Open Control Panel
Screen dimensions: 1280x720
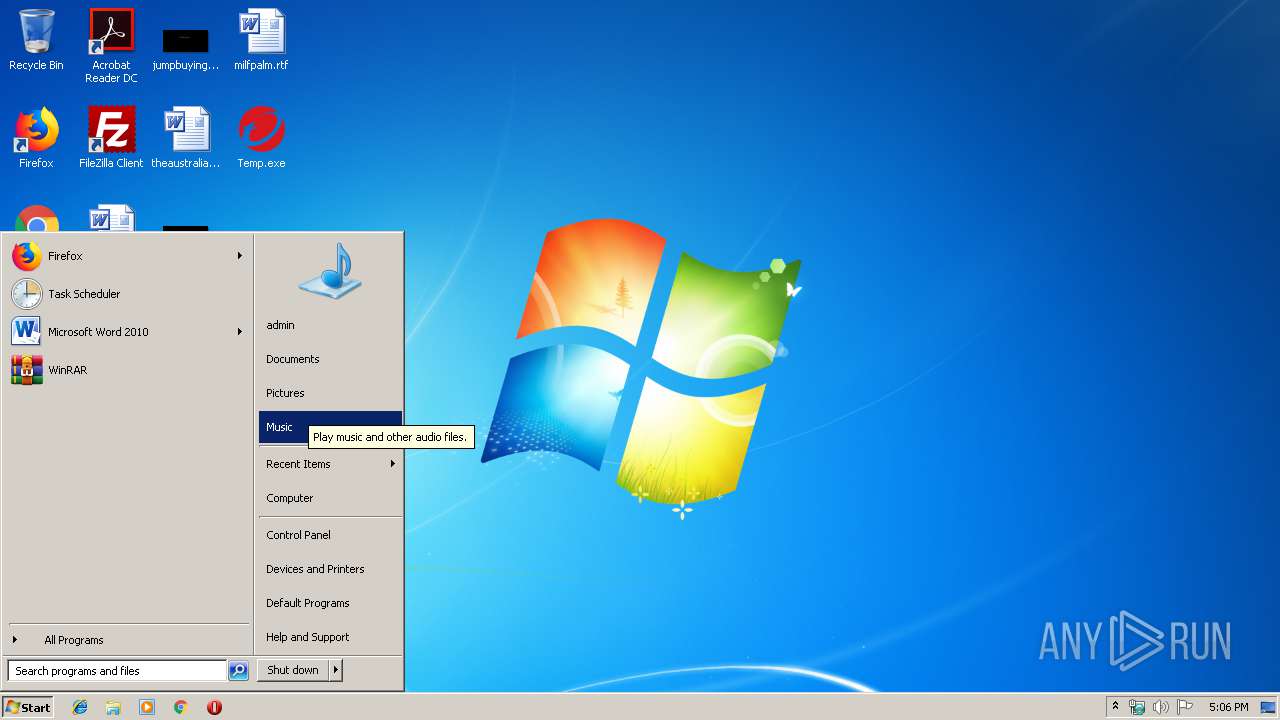330,535
